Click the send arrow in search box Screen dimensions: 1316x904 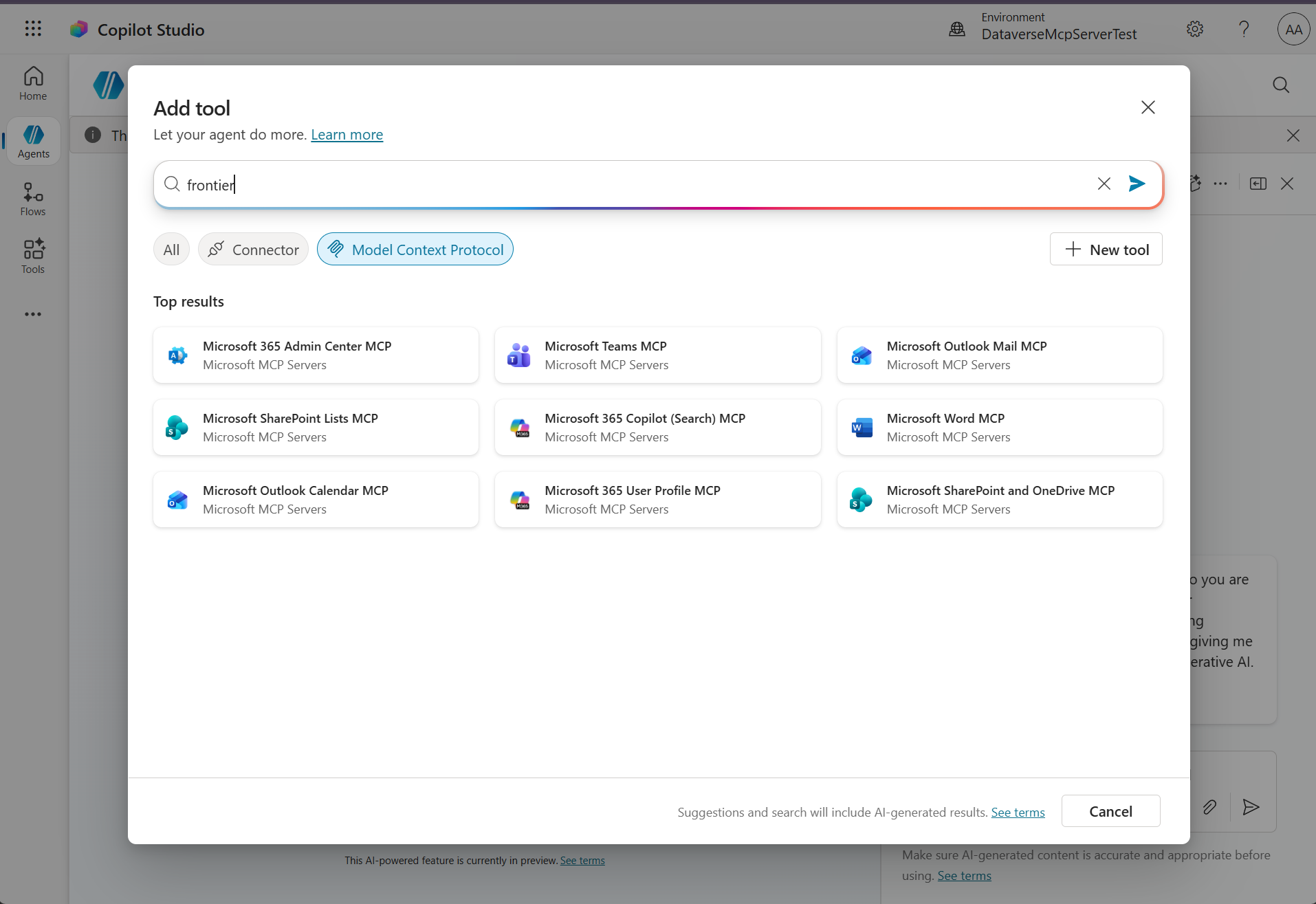pyautogui.click(x=1137, y=184)
